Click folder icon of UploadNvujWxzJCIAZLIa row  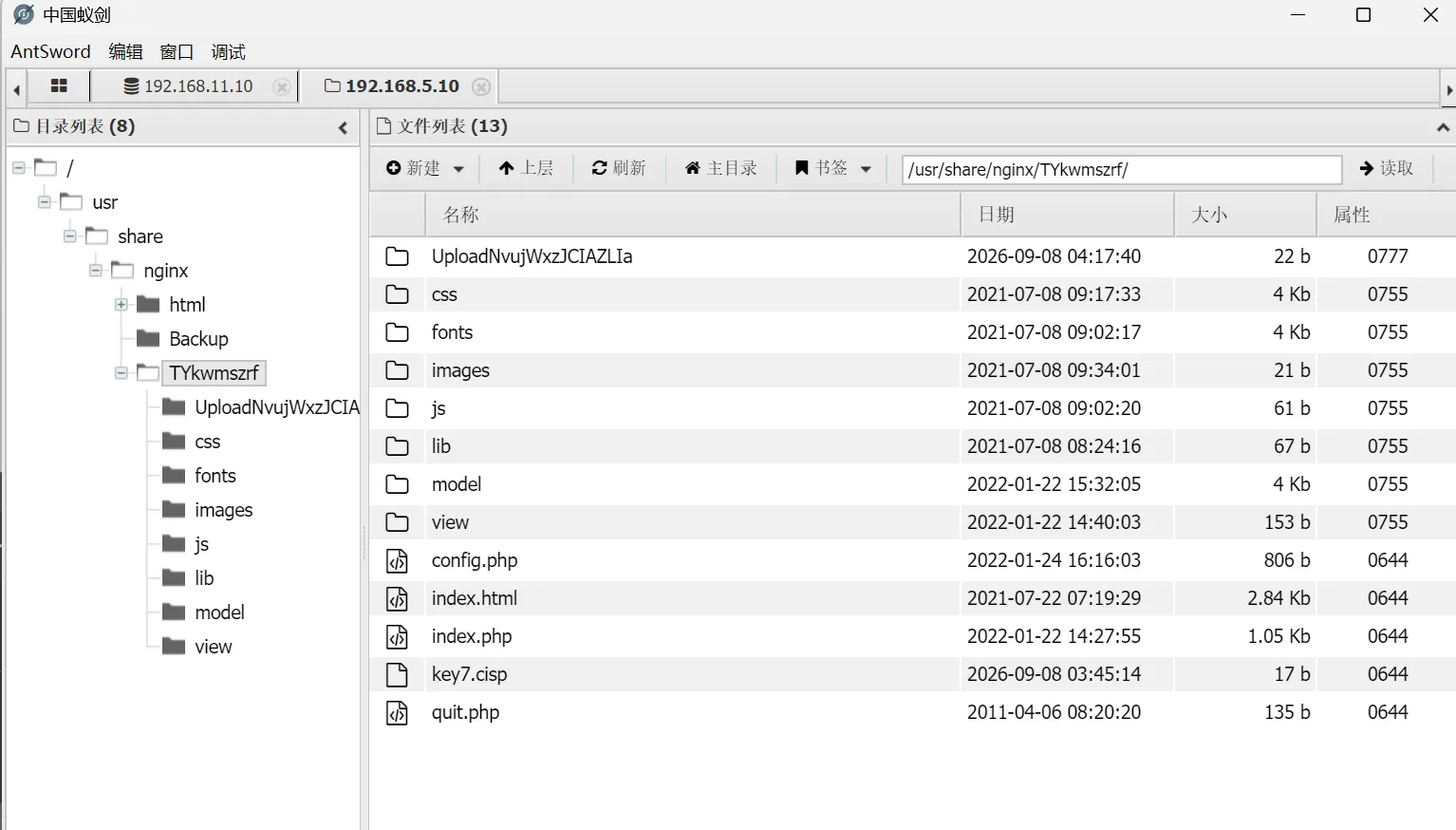click(x=397, y=256)
